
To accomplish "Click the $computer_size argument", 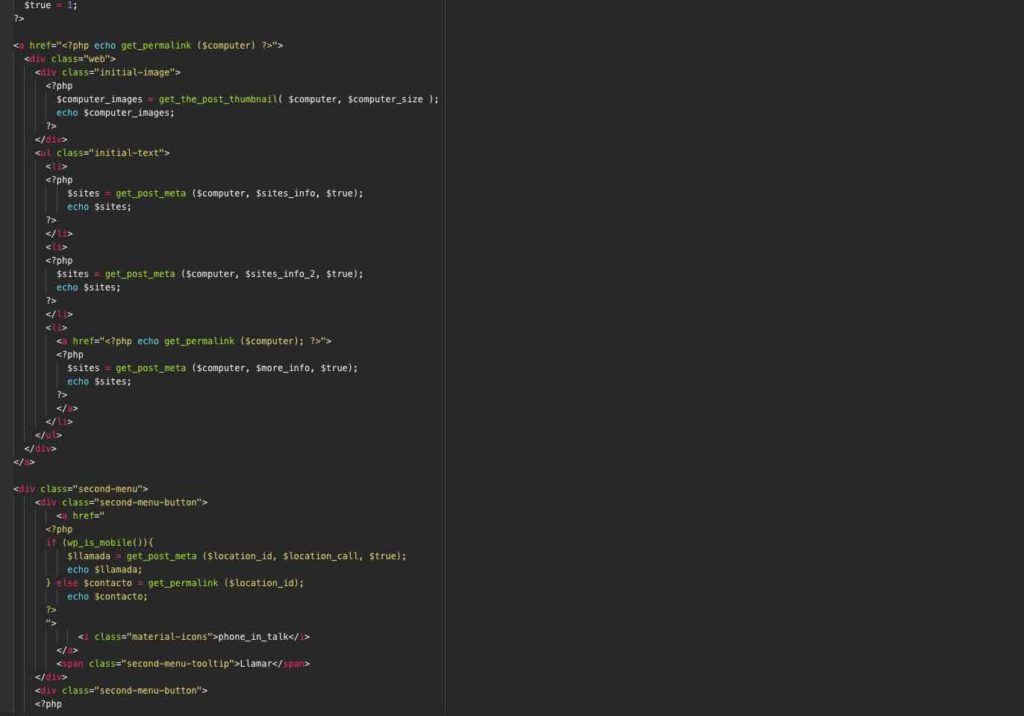I will 385,99.
